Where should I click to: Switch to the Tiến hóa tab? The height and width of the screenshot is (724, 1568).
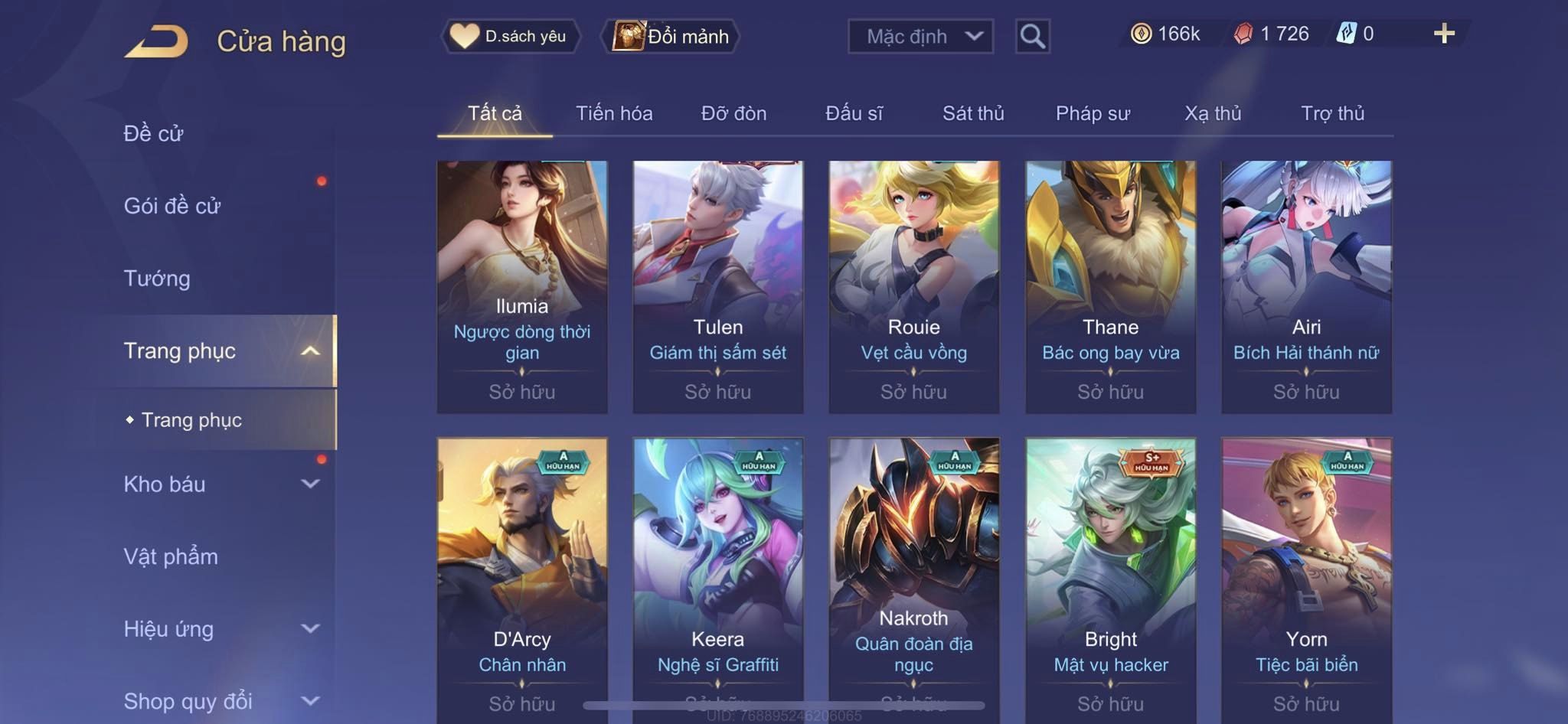(x=614, y=113)
